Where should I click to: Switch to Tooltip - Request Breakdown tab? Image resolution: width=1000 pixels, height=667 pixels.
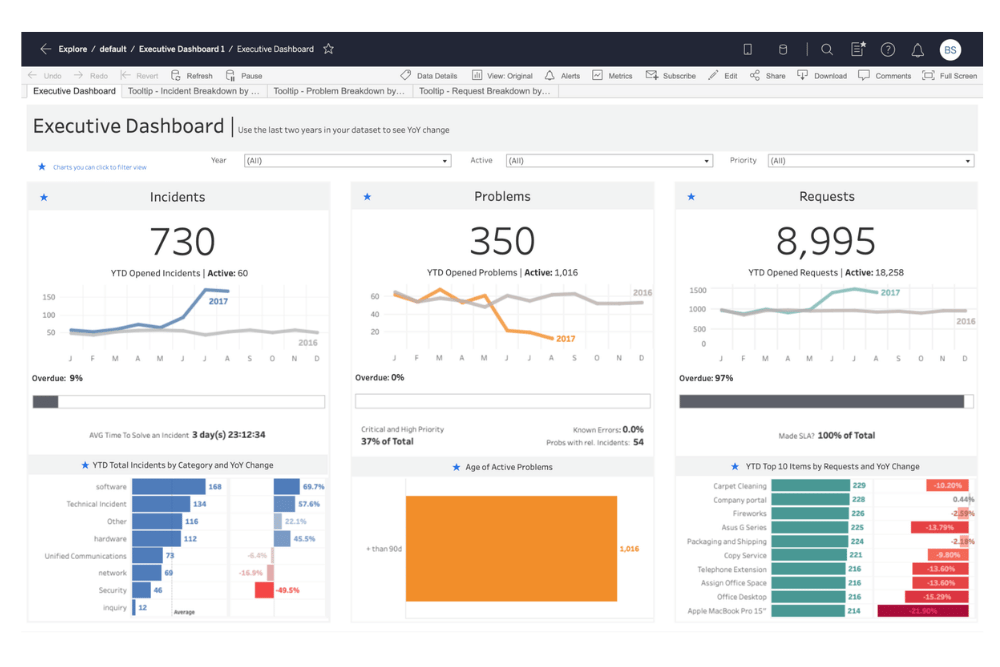[x=484, y=91]
